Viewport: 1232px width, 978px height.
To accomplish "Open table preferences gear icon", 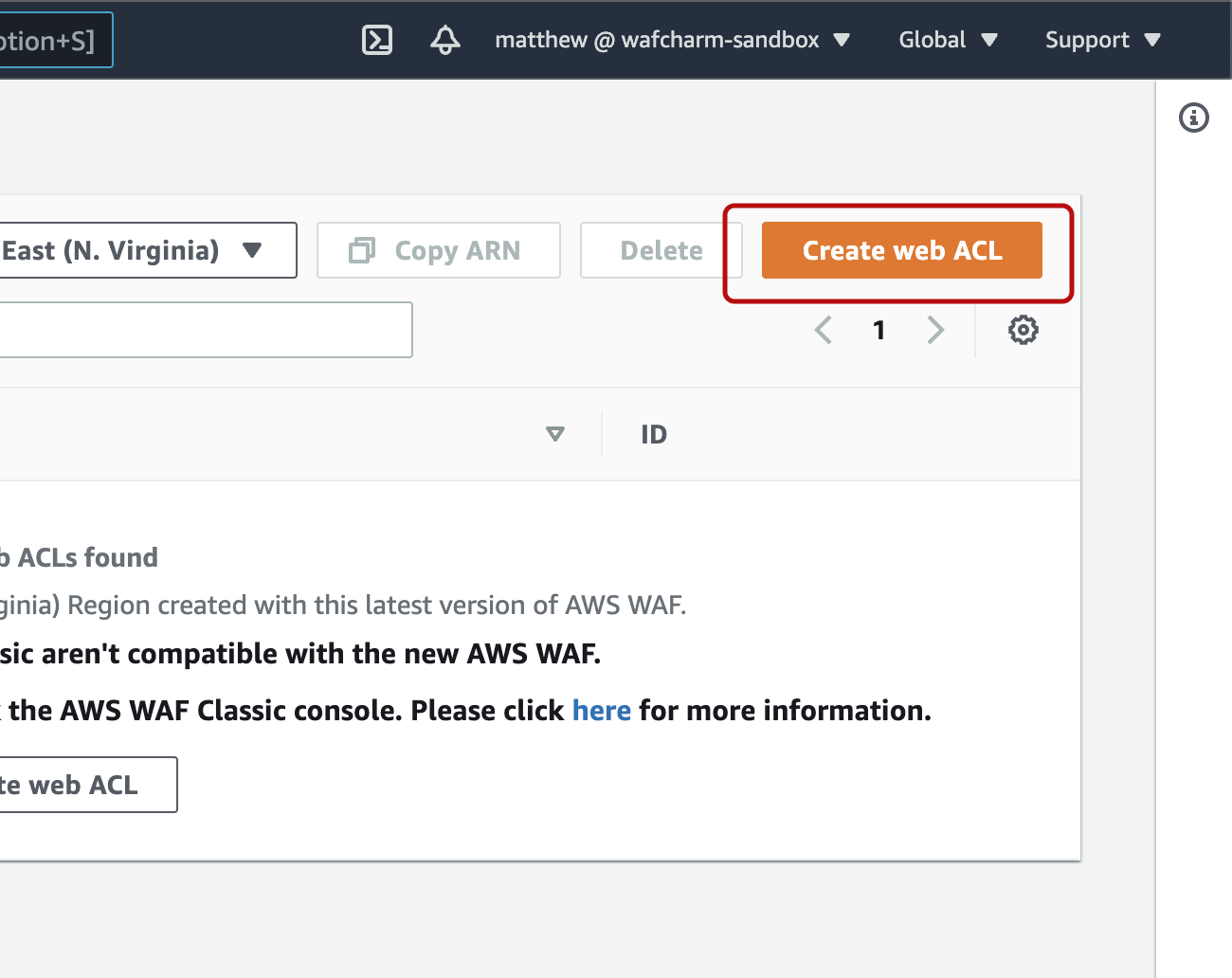I will click(x=1024, y=330).
